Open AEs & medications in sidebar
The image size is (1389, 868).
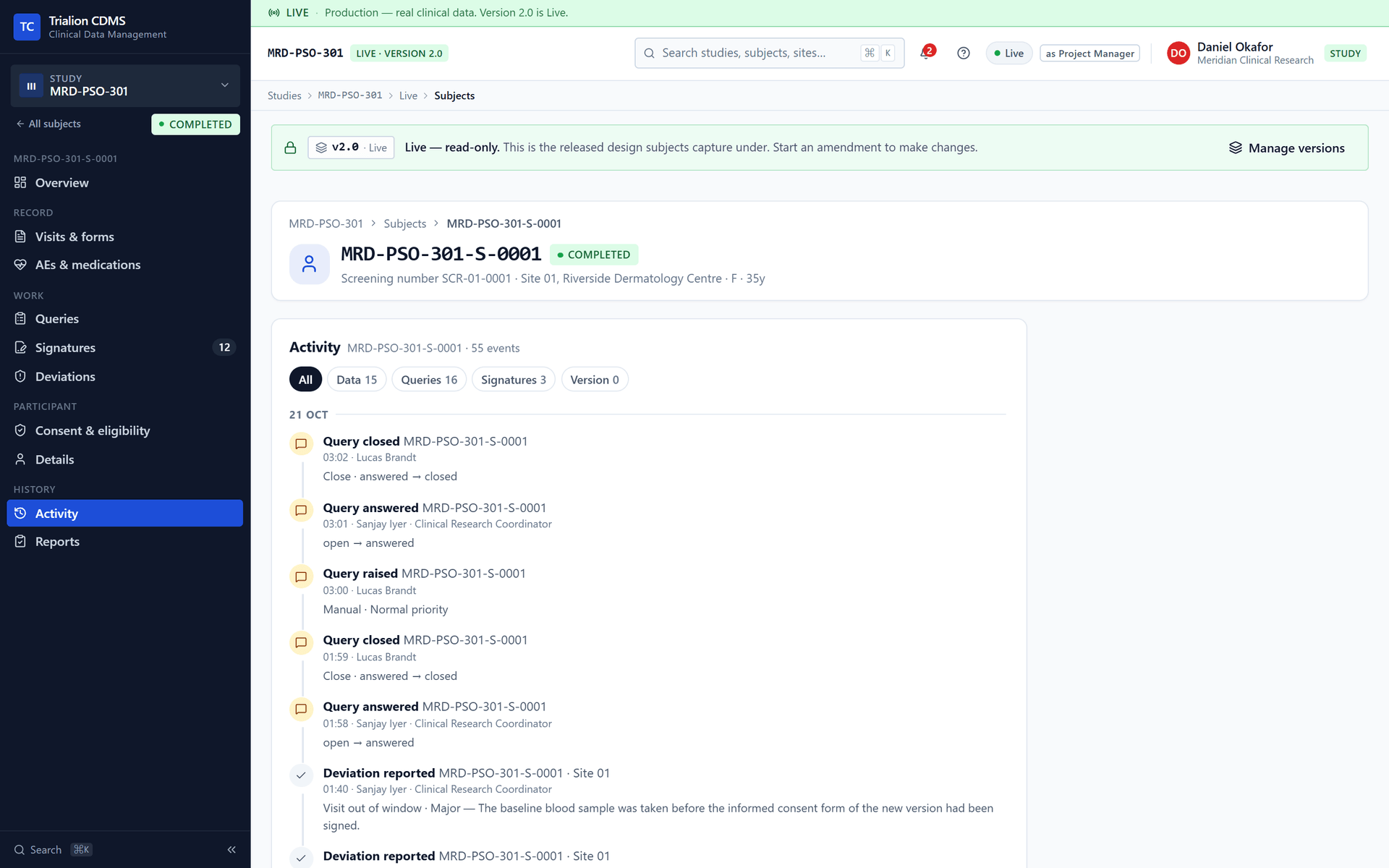[125, 265]
